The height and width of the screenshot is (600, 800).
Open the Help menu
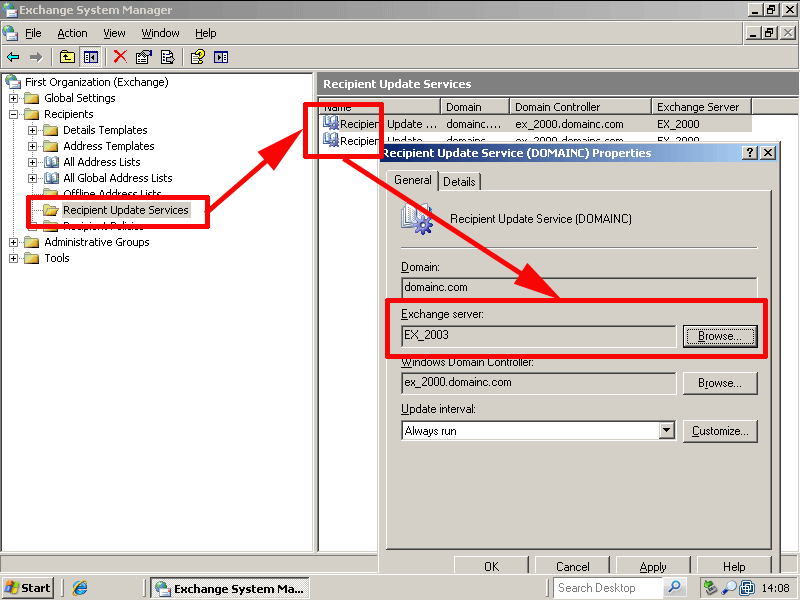pyautogui.click(x=206, y=33)
